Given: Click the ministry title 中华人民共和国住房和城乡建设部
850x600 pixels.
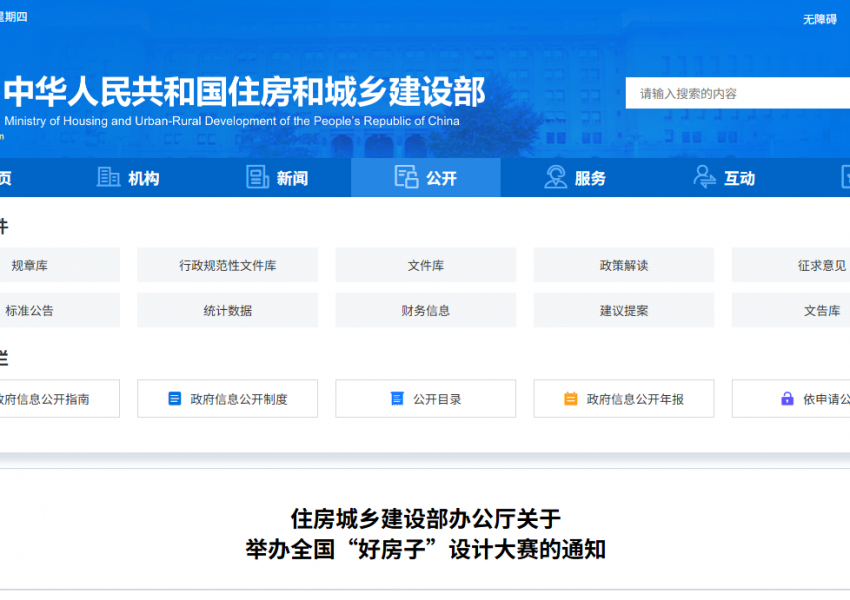Looking at the screenshot, I should pos(244,91).
